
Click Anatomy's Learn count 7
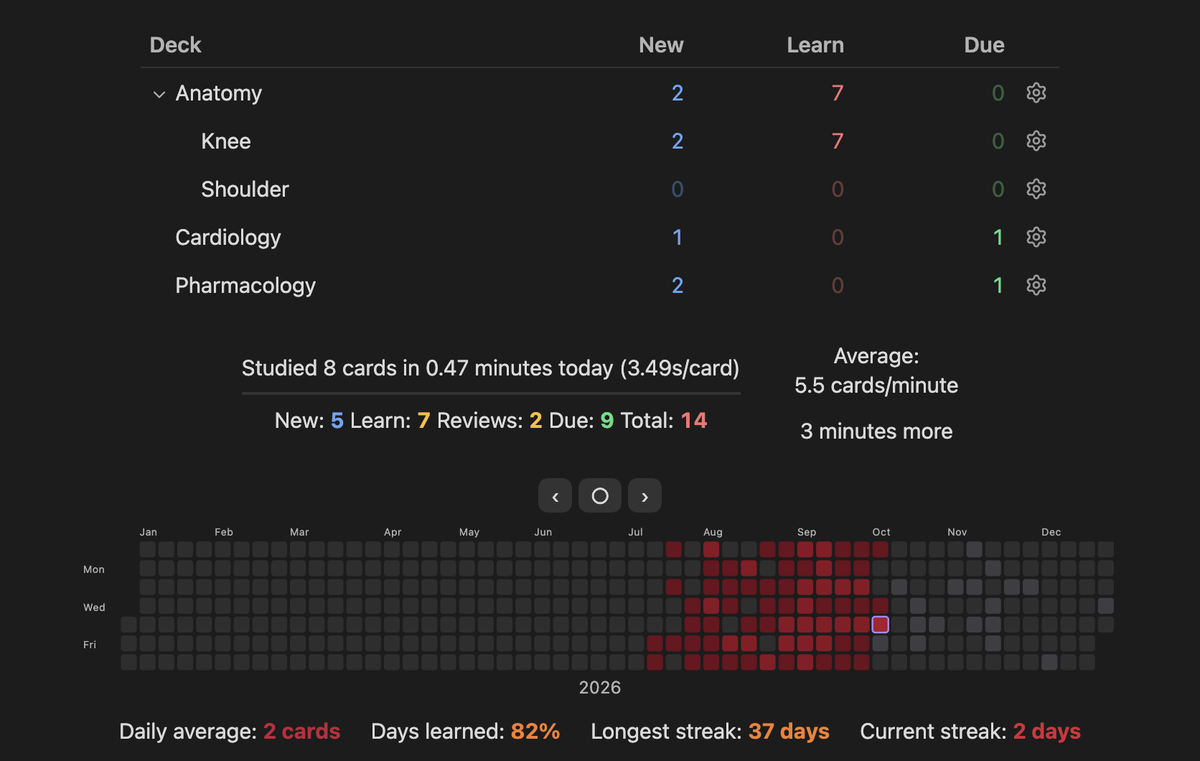pyautogui.click(x=837, y=93)
